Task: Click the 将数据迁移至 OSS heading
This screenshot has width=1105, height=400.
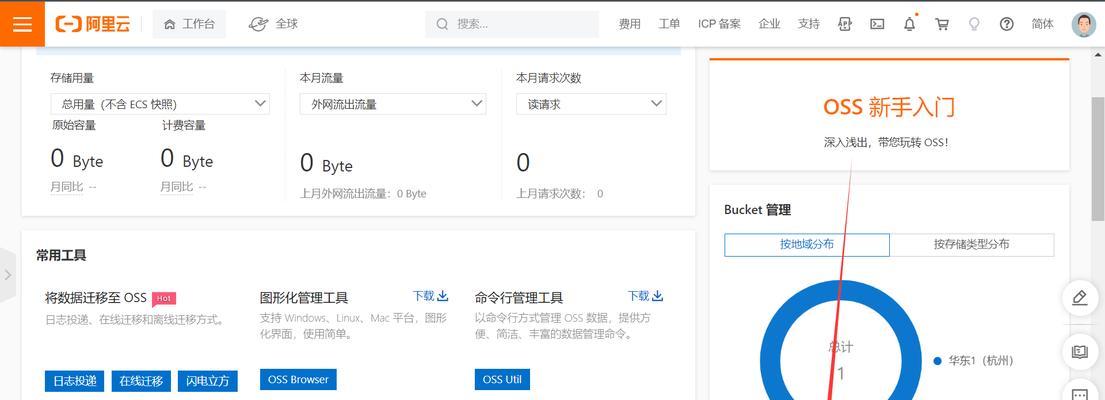Action: click(x=96, y=298)
